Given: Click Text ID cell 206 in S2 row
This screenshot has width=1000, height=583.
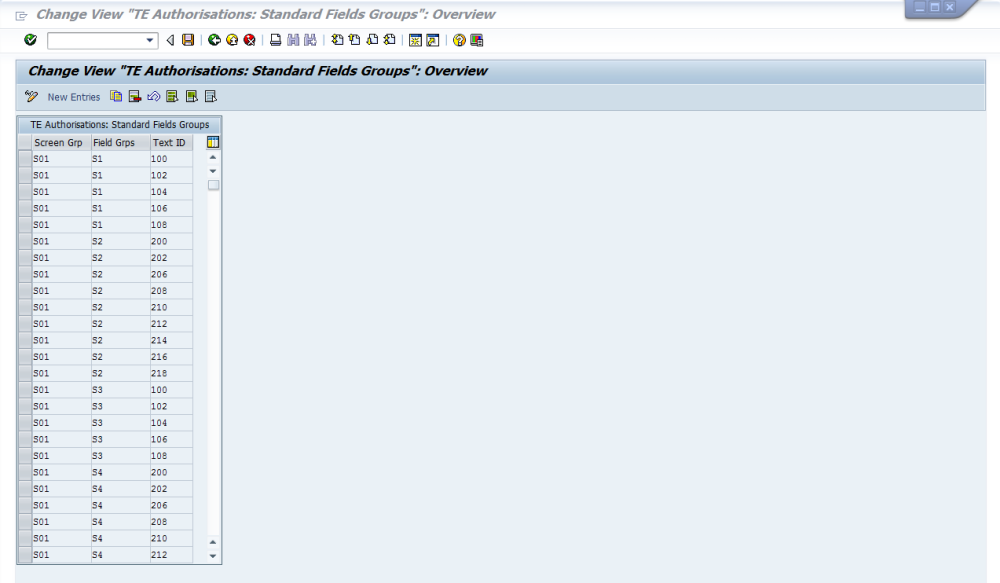Looking at the screenshot, I should (172, 274).
